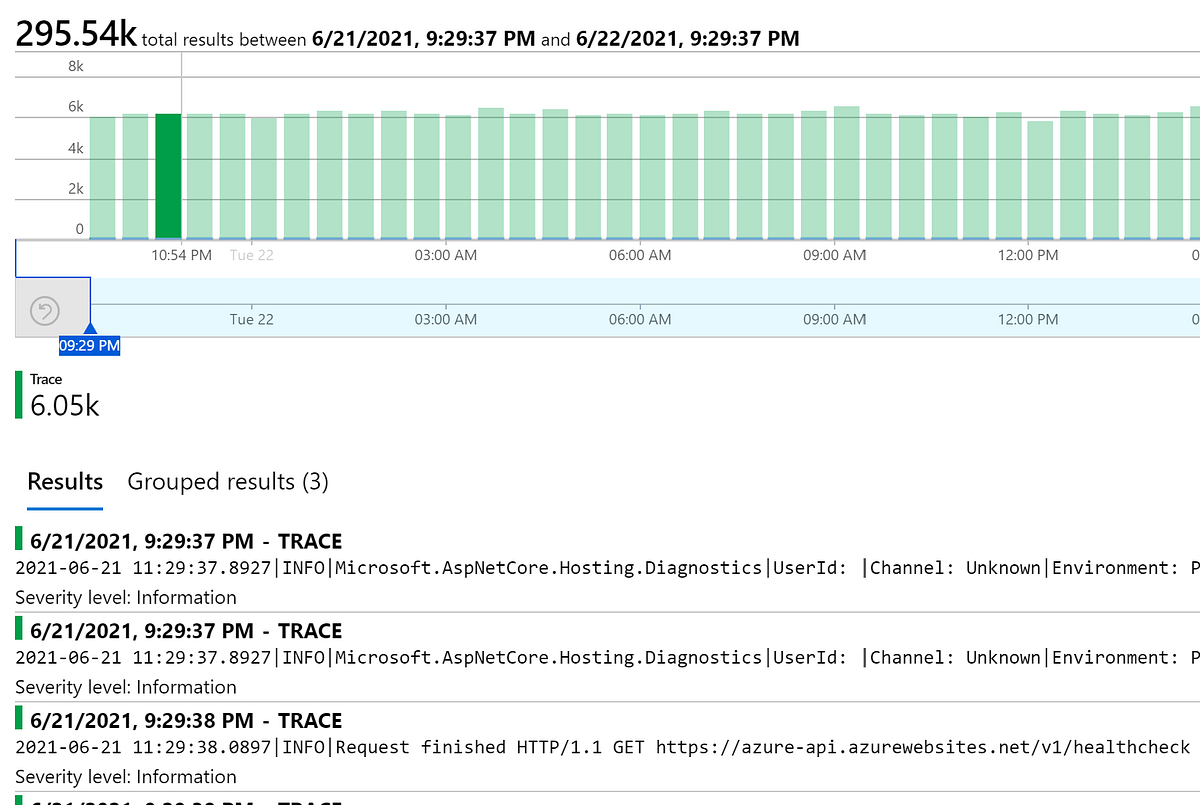Expand the first 9:29:37 PM TRACE entry
The image size is (1200, 805).
(186, 540)
